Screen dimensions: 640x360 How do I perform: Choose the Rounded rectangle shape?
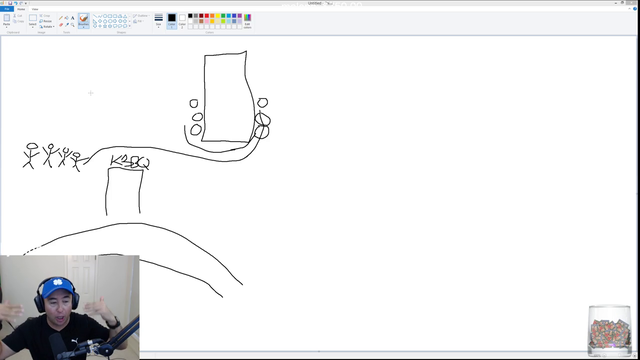pos(115,16)
